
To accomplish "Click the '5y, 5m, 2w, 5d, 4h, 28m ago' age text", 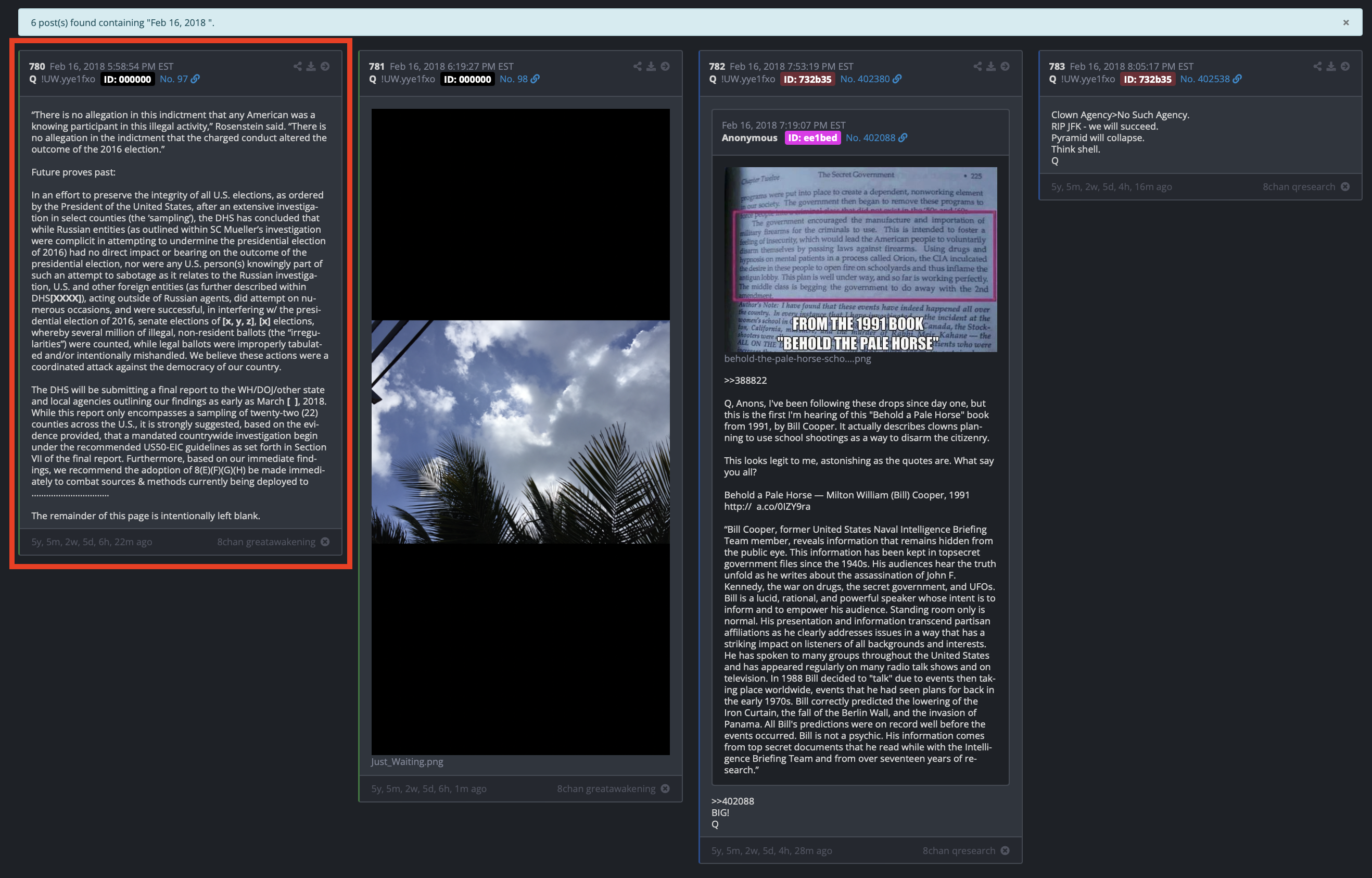I will [771, 850].
